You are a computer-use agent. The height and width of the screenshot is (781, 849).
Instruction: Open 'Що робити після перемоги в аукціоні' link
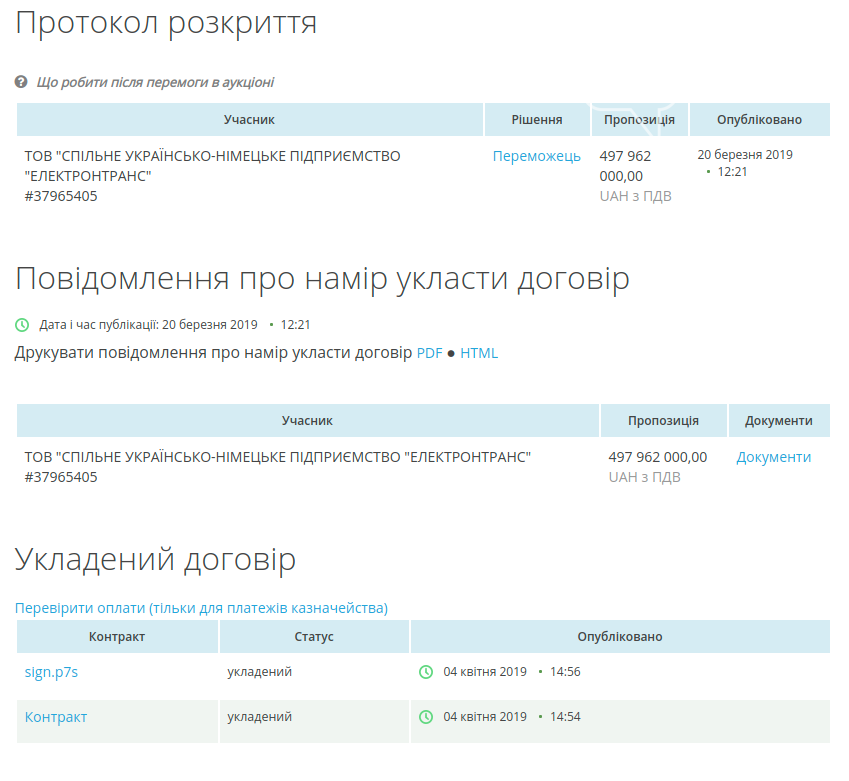point(155,82)
